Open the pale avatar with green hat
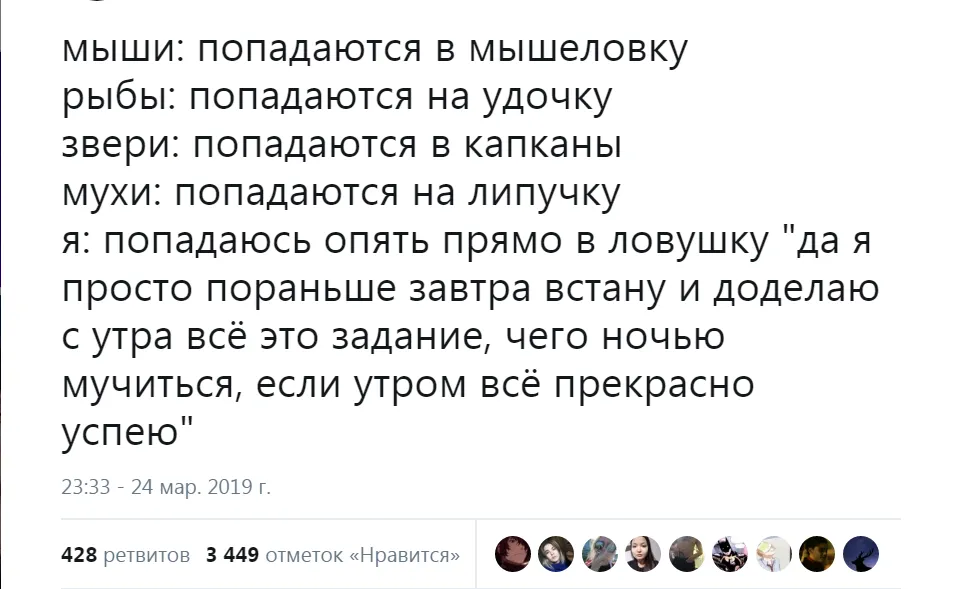958x589 pixels. click(x=774, y=554)
